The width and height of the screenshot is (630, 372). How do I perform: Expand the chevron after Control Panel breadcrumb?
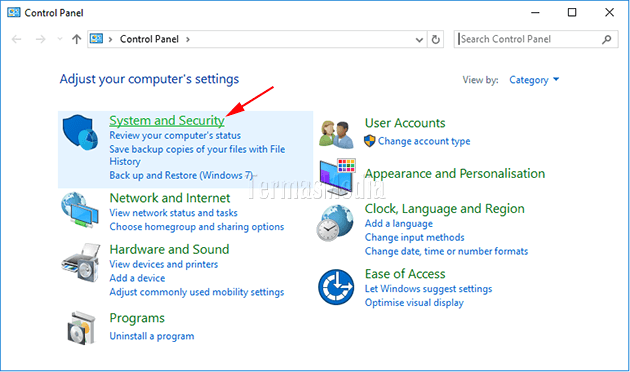click(188, 39)
